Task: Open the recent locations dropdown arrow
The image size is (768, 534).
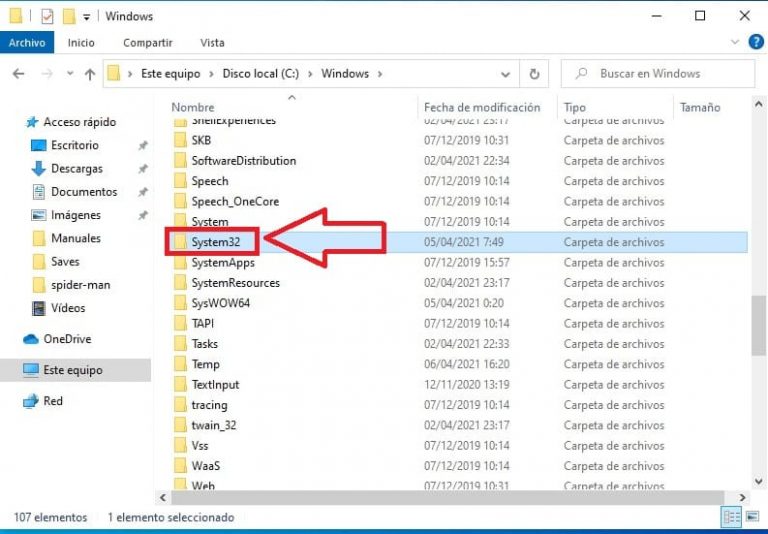Action: tap(70, 74)
